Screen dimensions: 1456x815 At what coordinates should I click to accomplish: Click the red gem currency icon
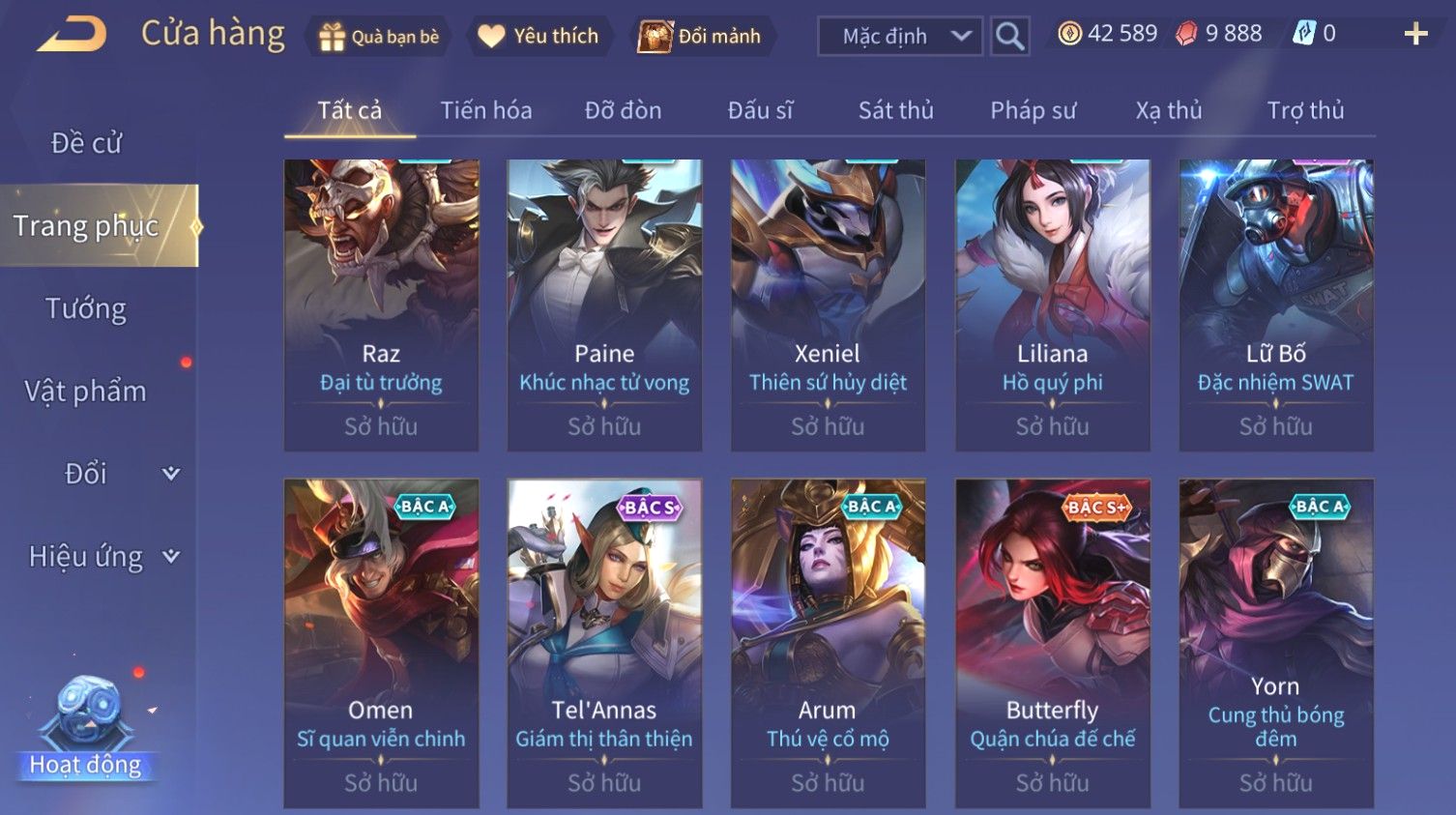1186,34
